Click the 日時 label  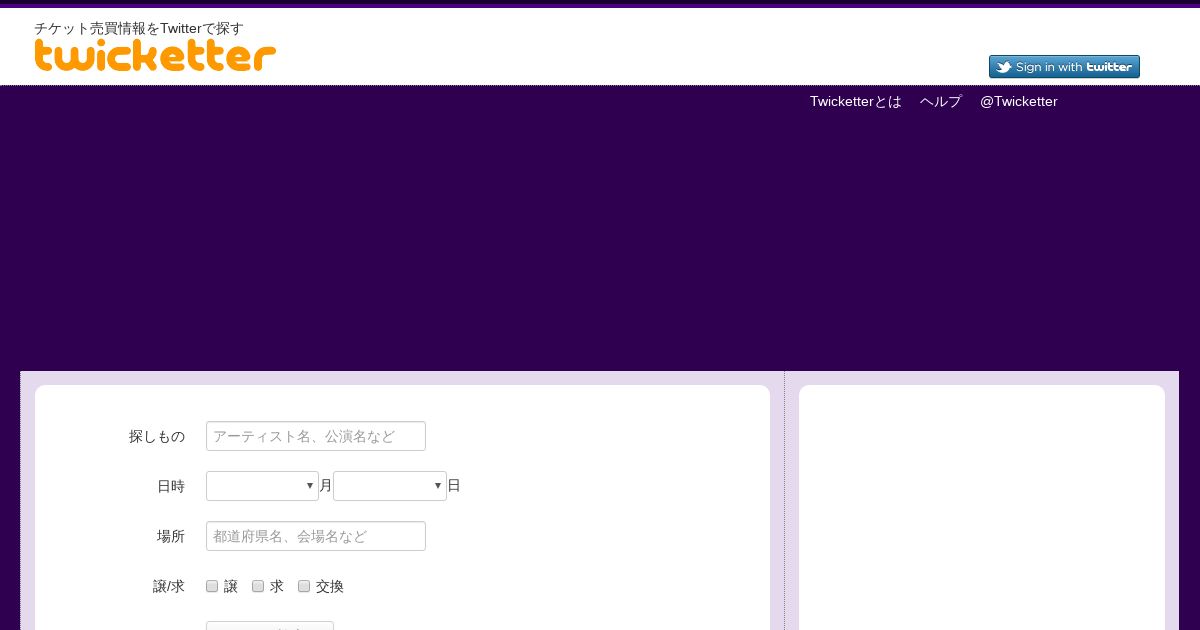(171, 486)
